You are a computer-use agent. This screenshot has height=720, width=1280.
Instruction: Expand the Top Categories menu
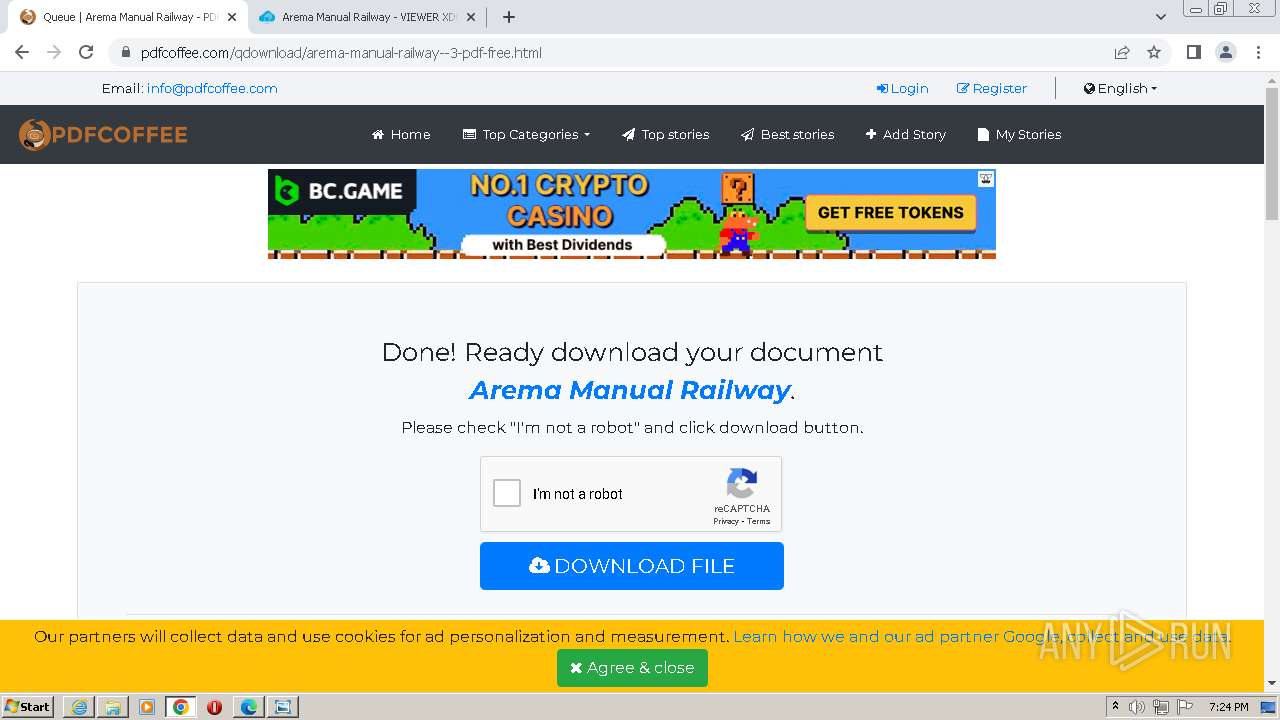pos(526,134)
